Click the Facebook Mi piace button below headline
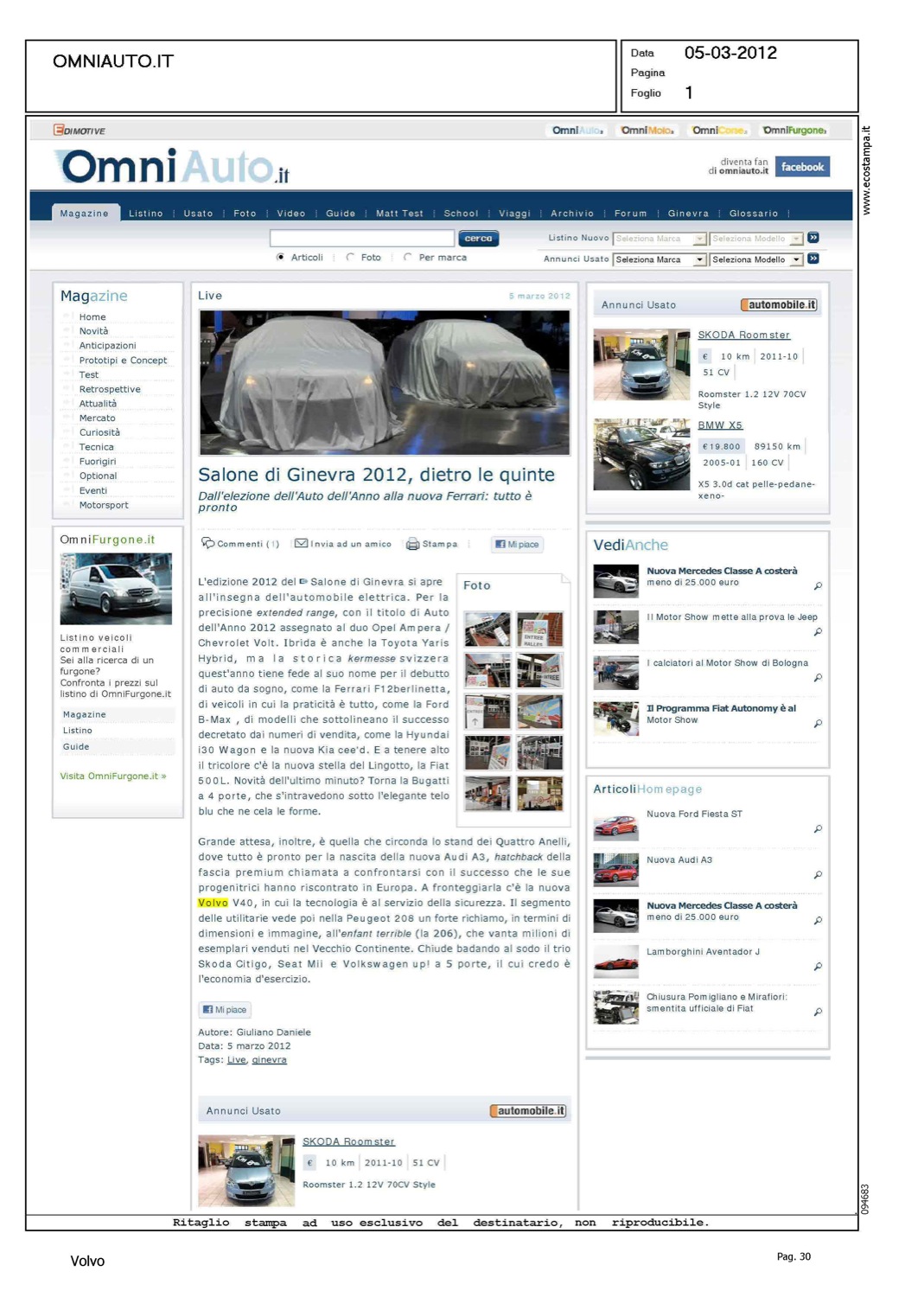The height and width of the screenshot is (1297, 924). (517, 544)
